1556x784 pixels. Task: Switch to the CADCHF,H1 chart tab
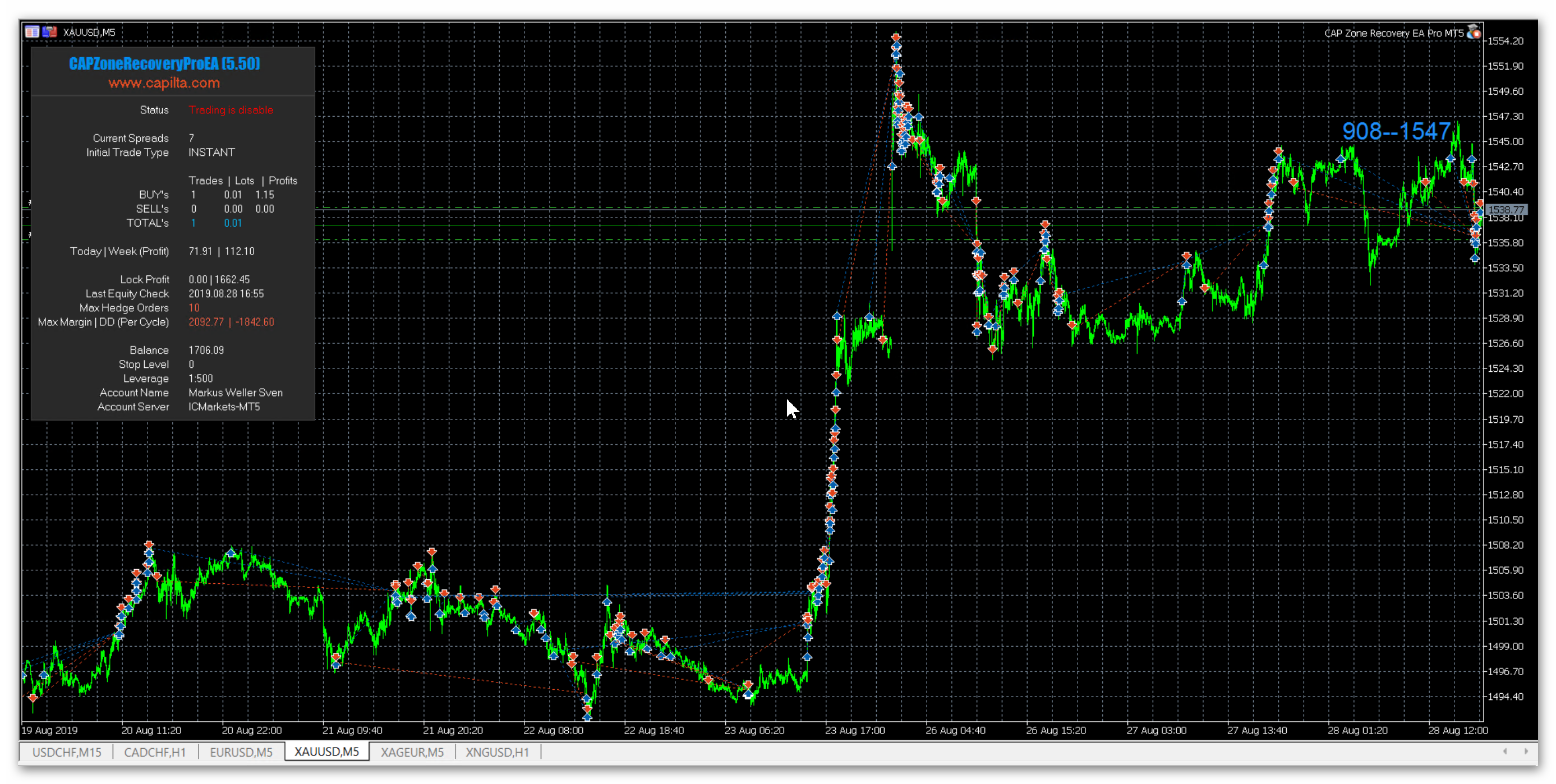point(155,752)
